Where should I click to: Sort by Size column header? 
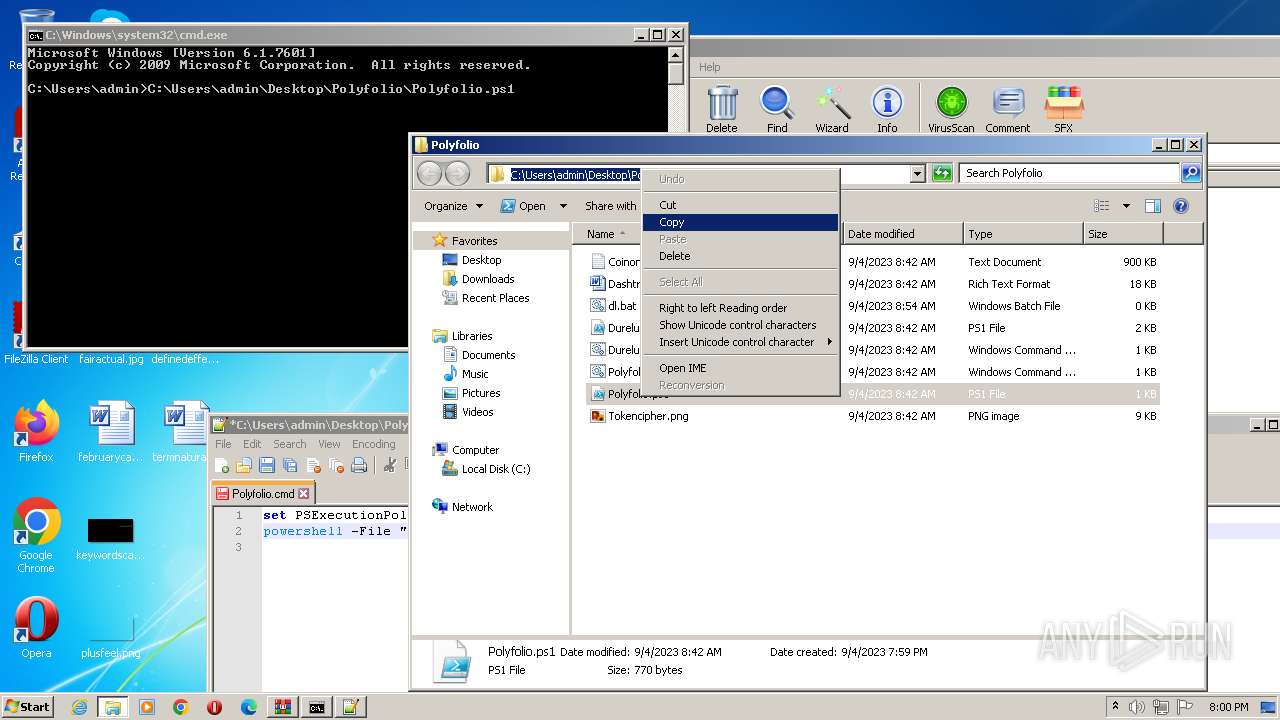(x=1123, y=234)
